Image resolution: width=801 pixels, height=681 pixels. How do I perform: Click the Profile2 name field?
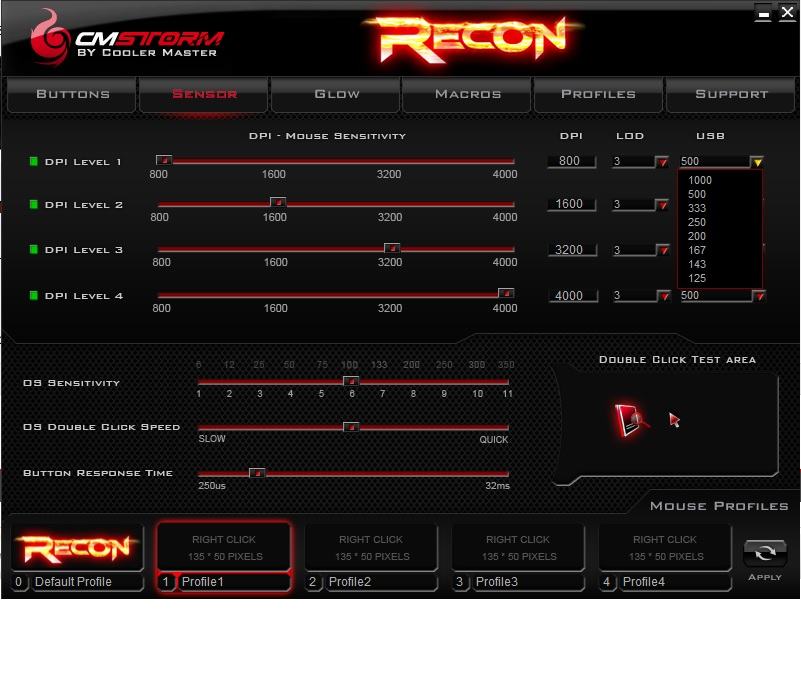pos(381,582)
